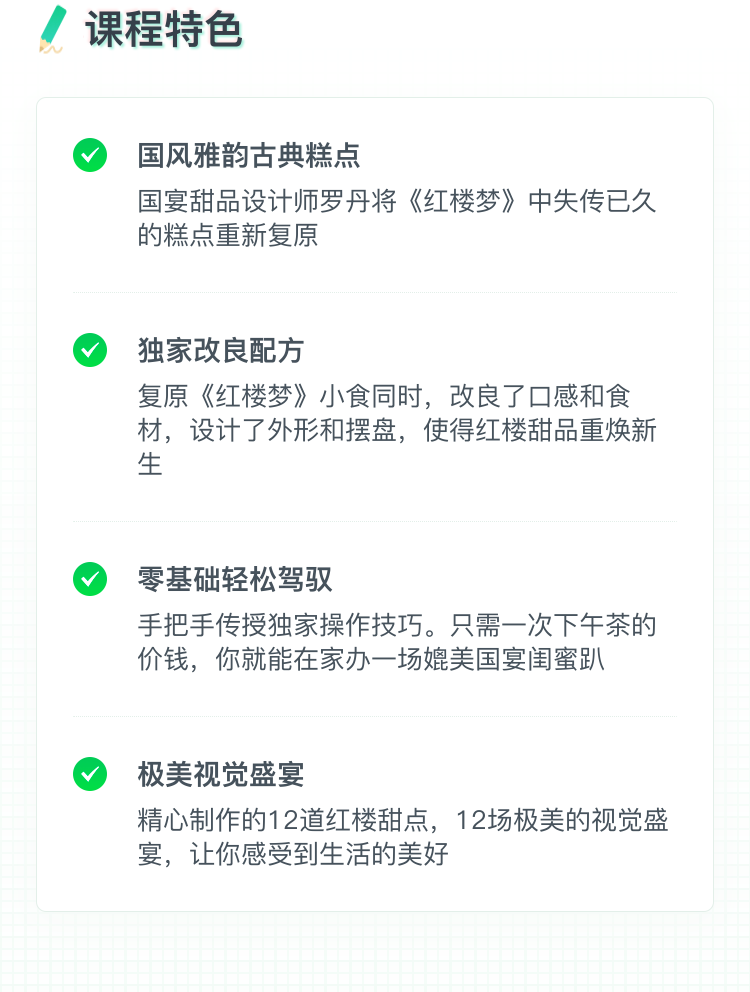
Task: Click the green checkmark next to 国风雅韵古典糕点
Action: coord(90,155)
